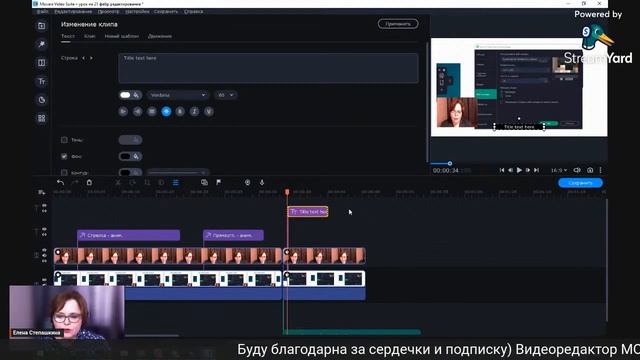Open the Import media sidebar icon

[x=42, y=26]
